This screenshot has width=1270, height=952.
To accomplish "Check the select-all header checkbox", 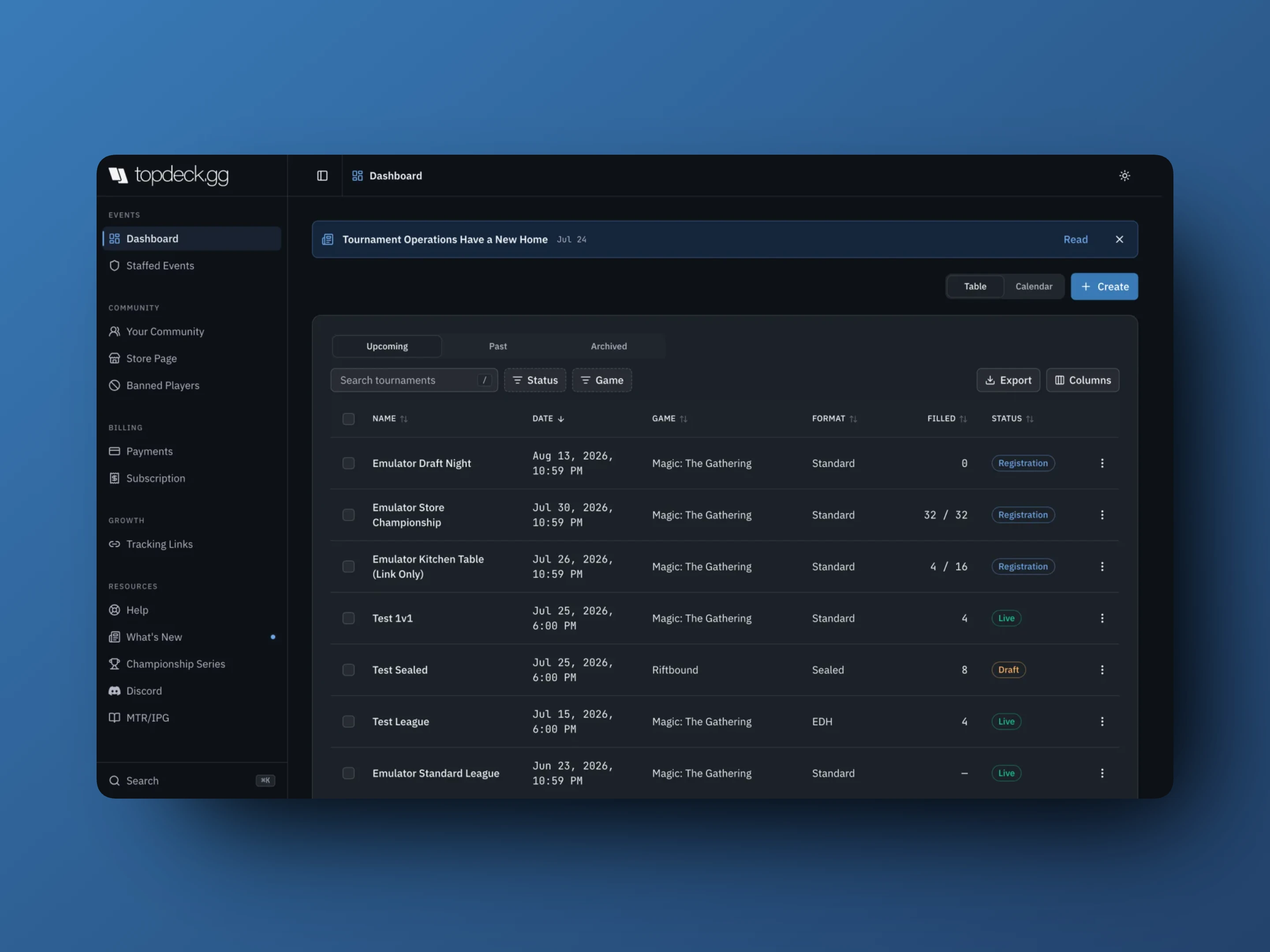I will 348,419.
